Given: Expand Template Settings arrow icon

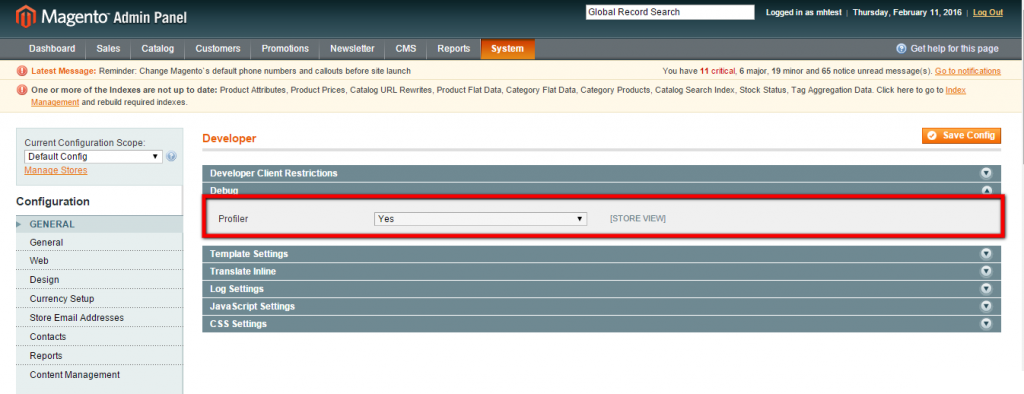Looking at the screenshot, I should pos(986,254).
